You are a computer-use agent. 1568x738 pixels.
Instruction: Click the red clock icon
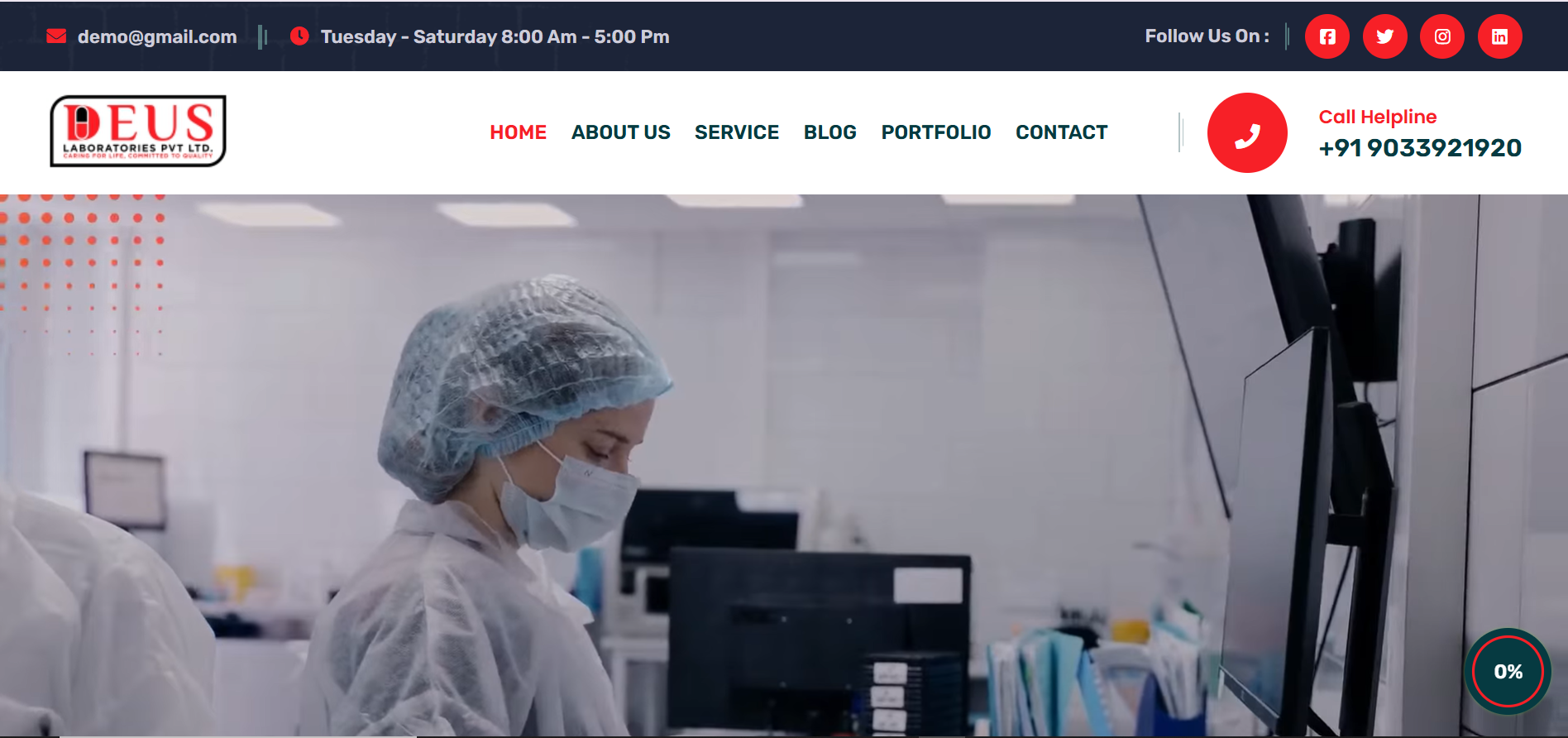click(x=299, y=36)
